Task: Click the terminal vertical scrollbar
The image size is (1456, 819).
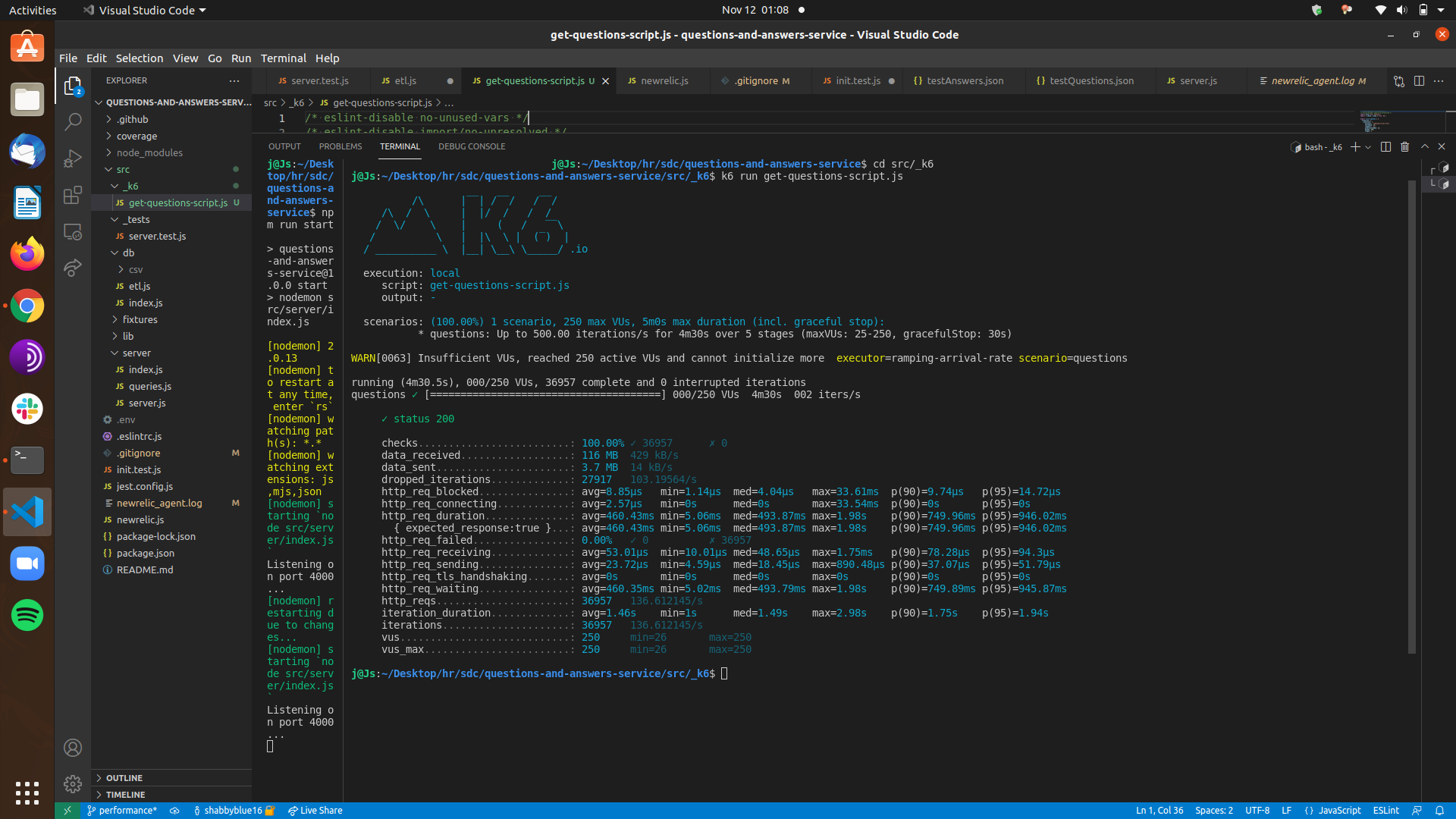Action: pos(1412,417)
